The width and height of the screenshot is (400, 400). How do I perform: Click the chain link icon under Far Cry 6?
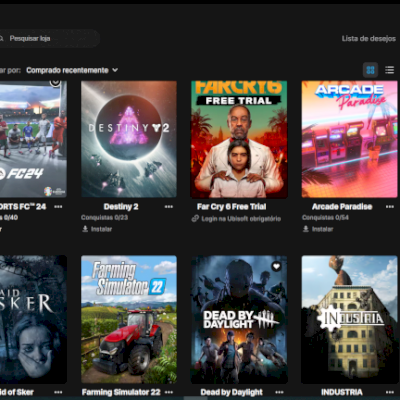pos(195,219)
